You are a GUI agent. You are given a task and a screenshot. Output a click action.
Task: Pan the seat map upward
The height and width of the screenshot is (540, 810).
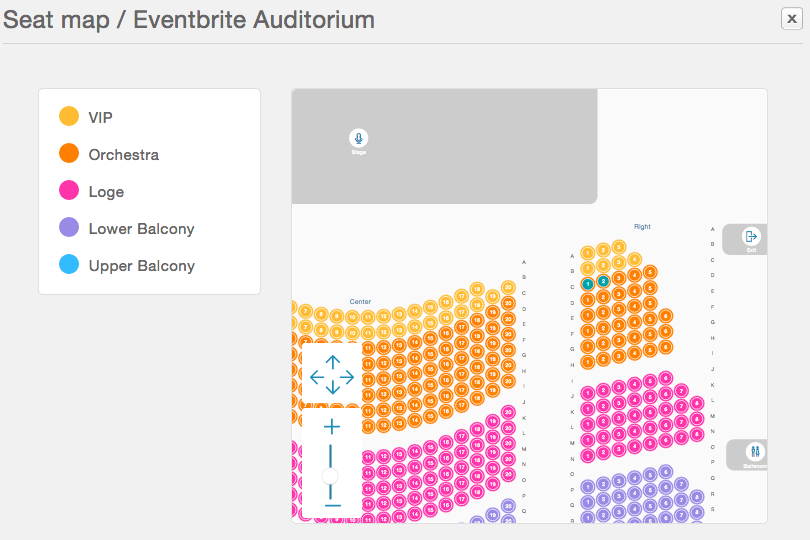tap(333, 361)
